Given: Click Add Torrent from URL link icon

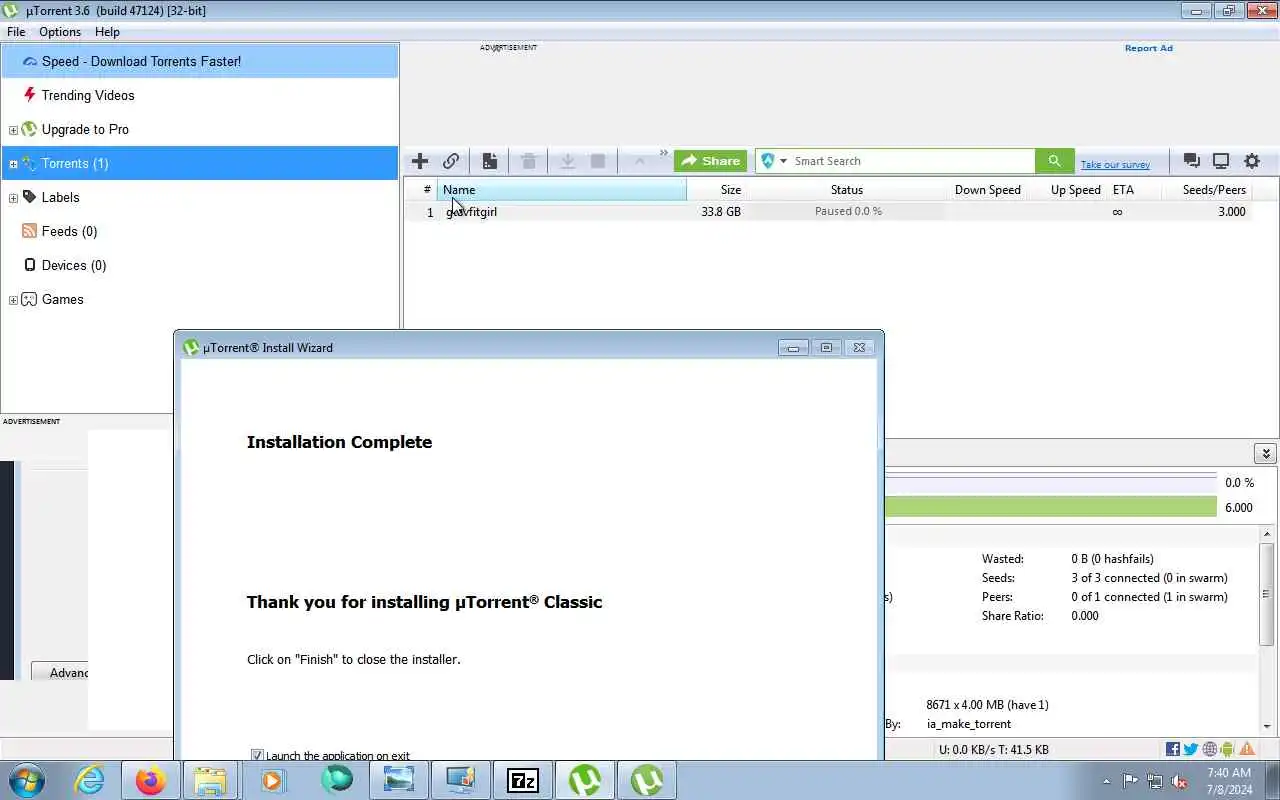Looking at the screenshot, I should point(451,161).
